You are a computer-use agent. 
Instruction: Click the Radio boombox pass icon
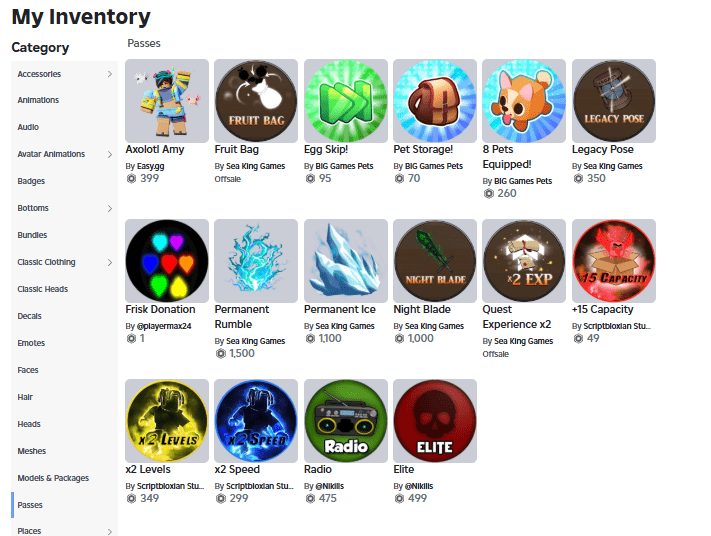346,421
